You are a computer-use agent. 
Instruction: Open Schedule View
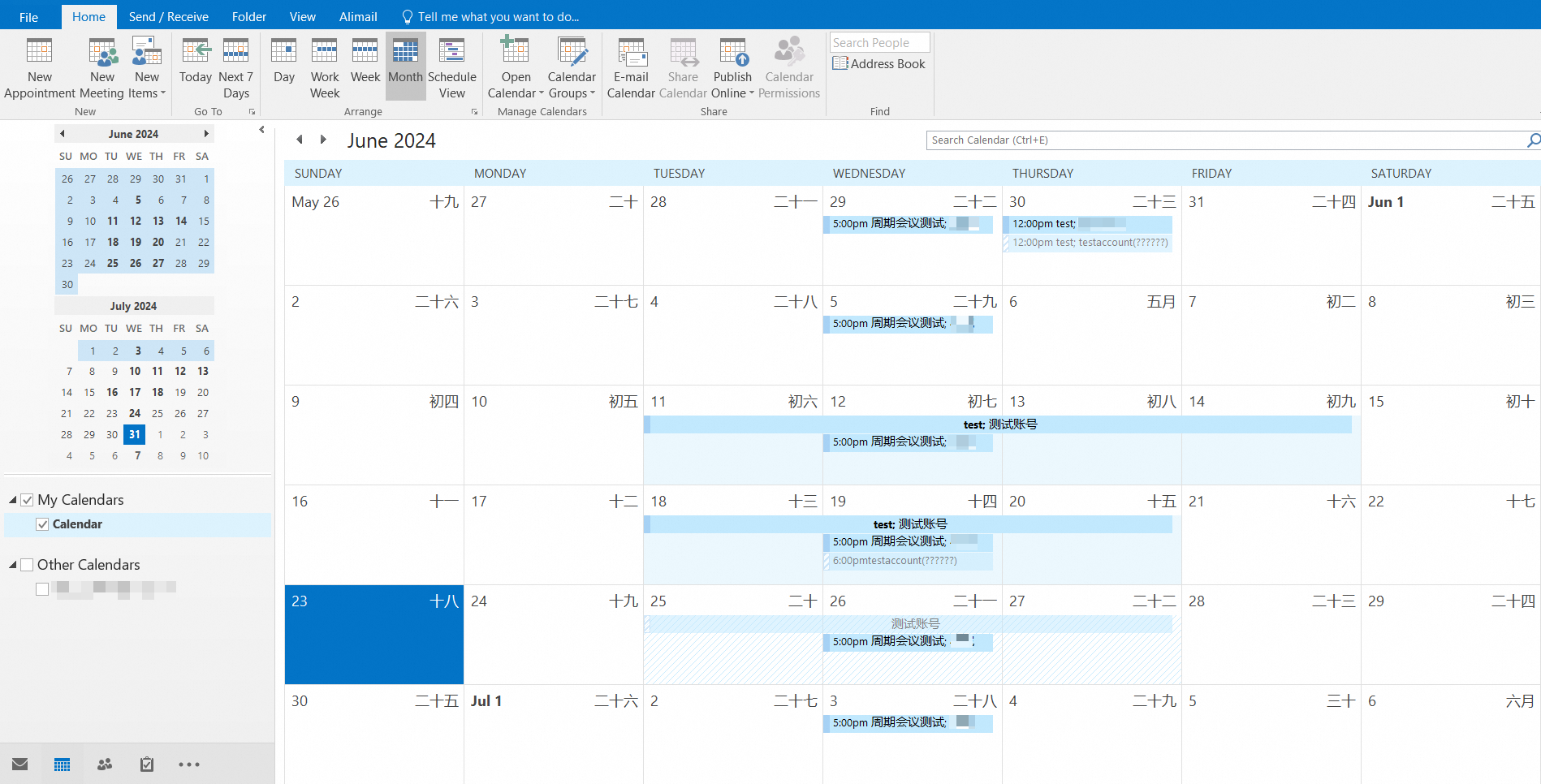coord(452,68)
